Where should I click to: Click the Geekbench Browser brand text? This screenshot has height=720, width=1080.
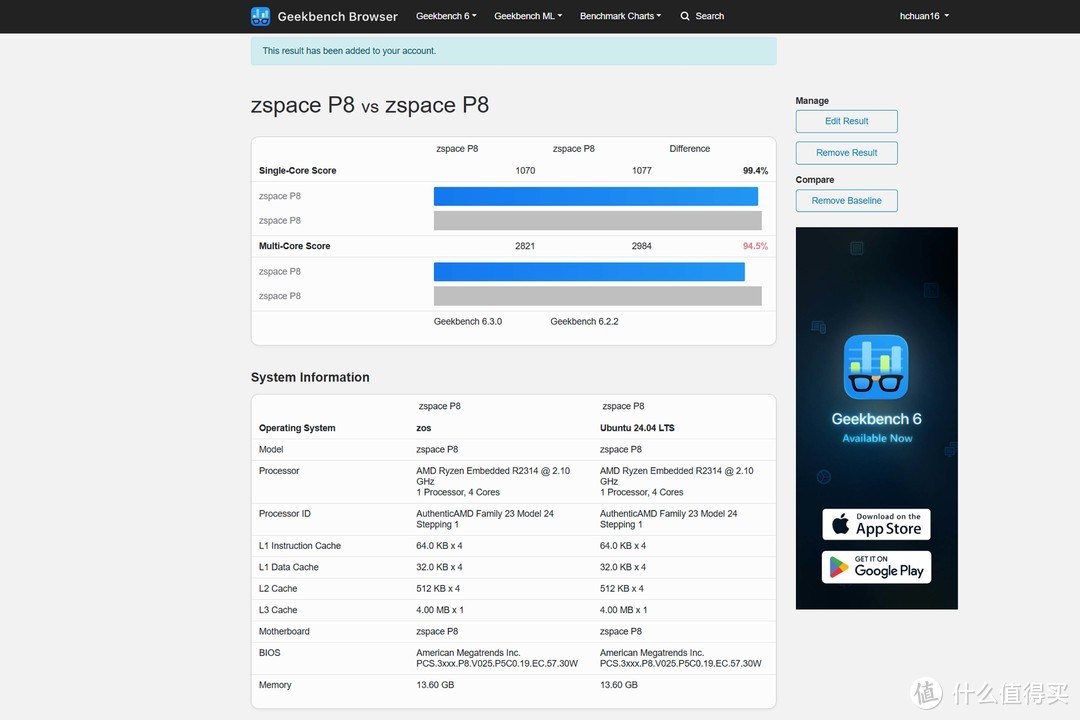[337, 16]
